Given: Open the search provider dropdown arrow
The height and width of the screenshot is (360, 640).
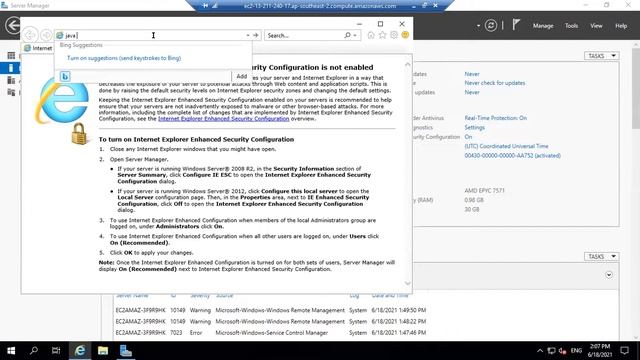Looking at the screenshot, I should [x=355, y=36].
